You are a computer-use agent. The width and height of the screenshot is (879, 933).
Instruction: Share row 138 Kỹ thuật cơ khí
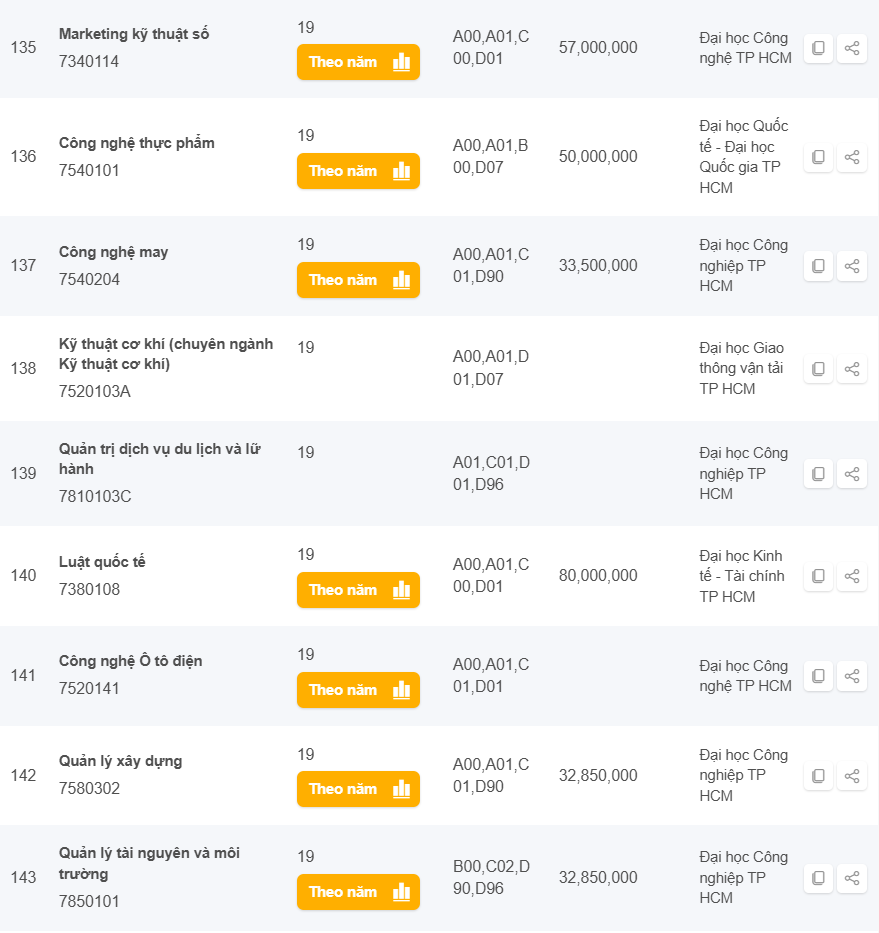click(x=852, y=369)
